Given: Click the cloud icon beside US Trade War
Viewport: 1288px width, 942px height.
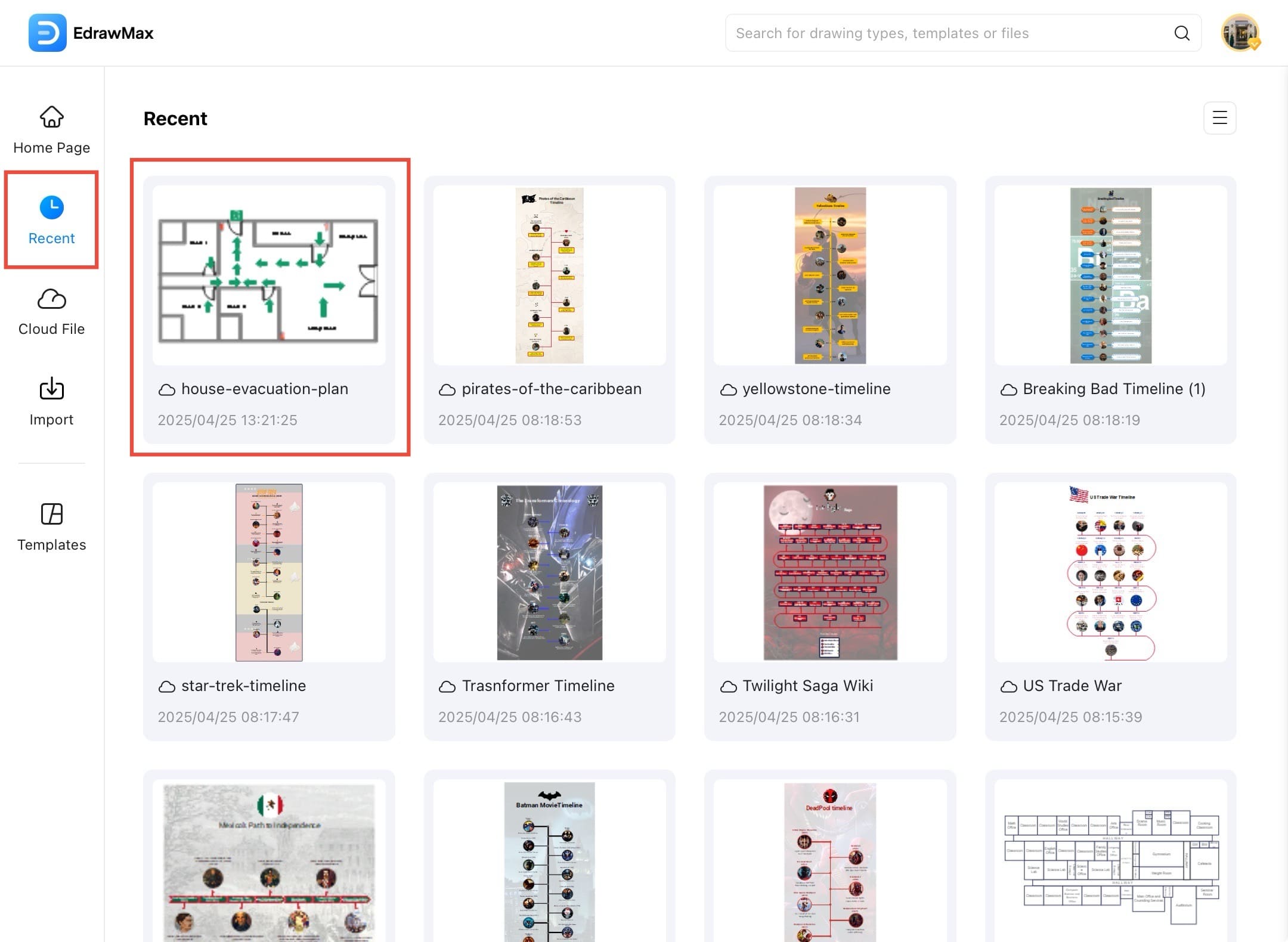Looking at the screenshot, I should [1008, 686].
